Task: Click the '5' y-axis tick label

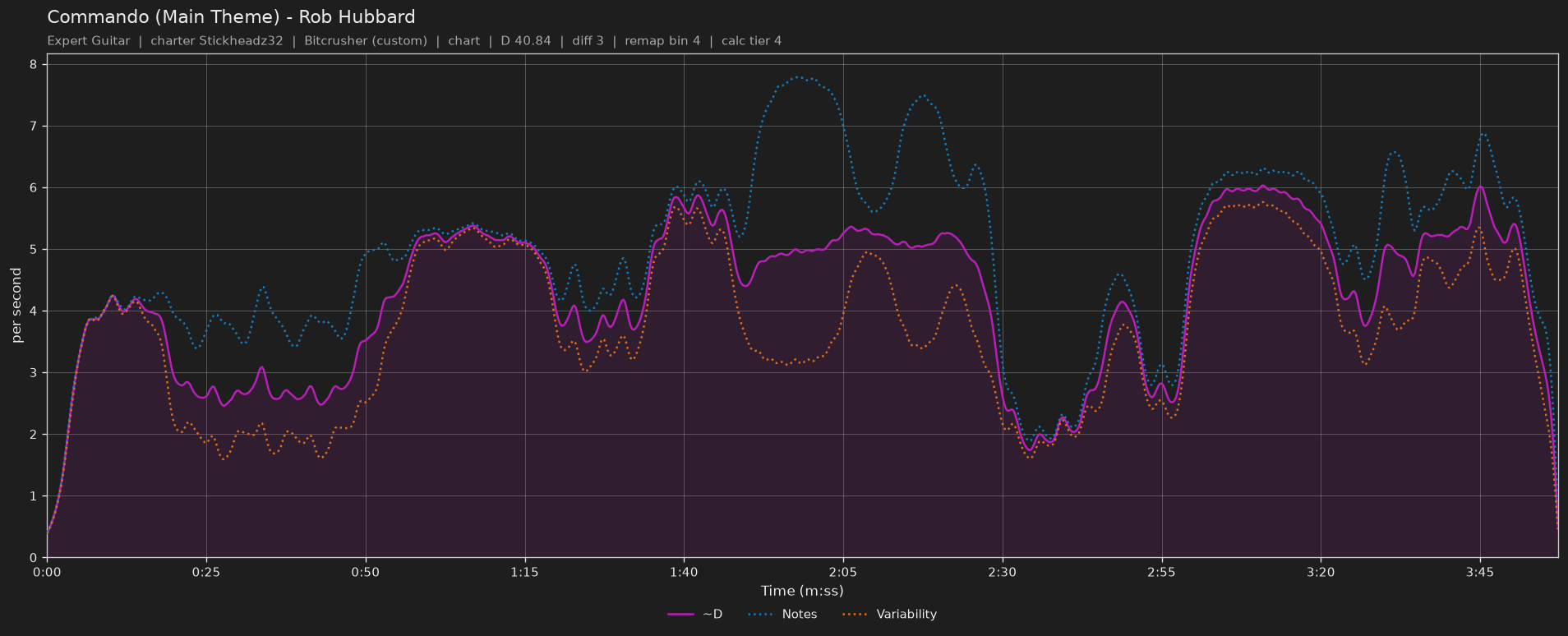Action: [x=34, y=250]
